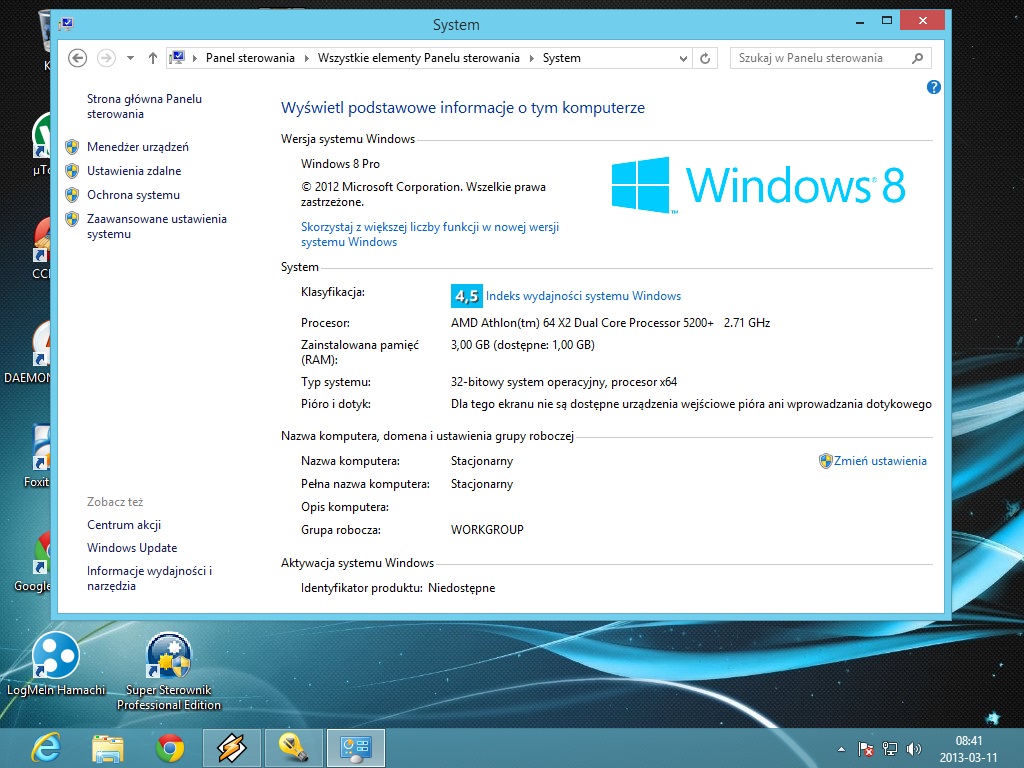Maximize the System window
This screenshot has width=1024, height=768.
point(886,21)
